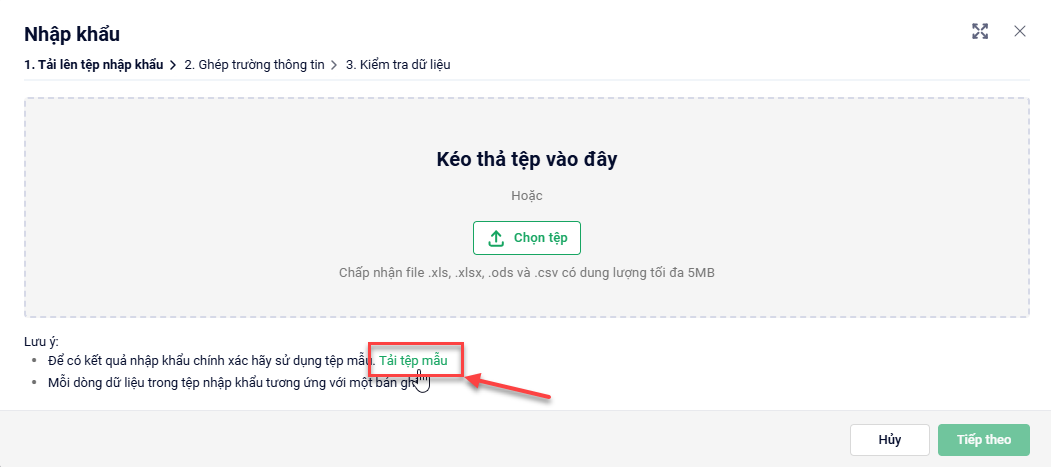Click the chevron after step 1

pyautogui.click(x=173, y=65)
